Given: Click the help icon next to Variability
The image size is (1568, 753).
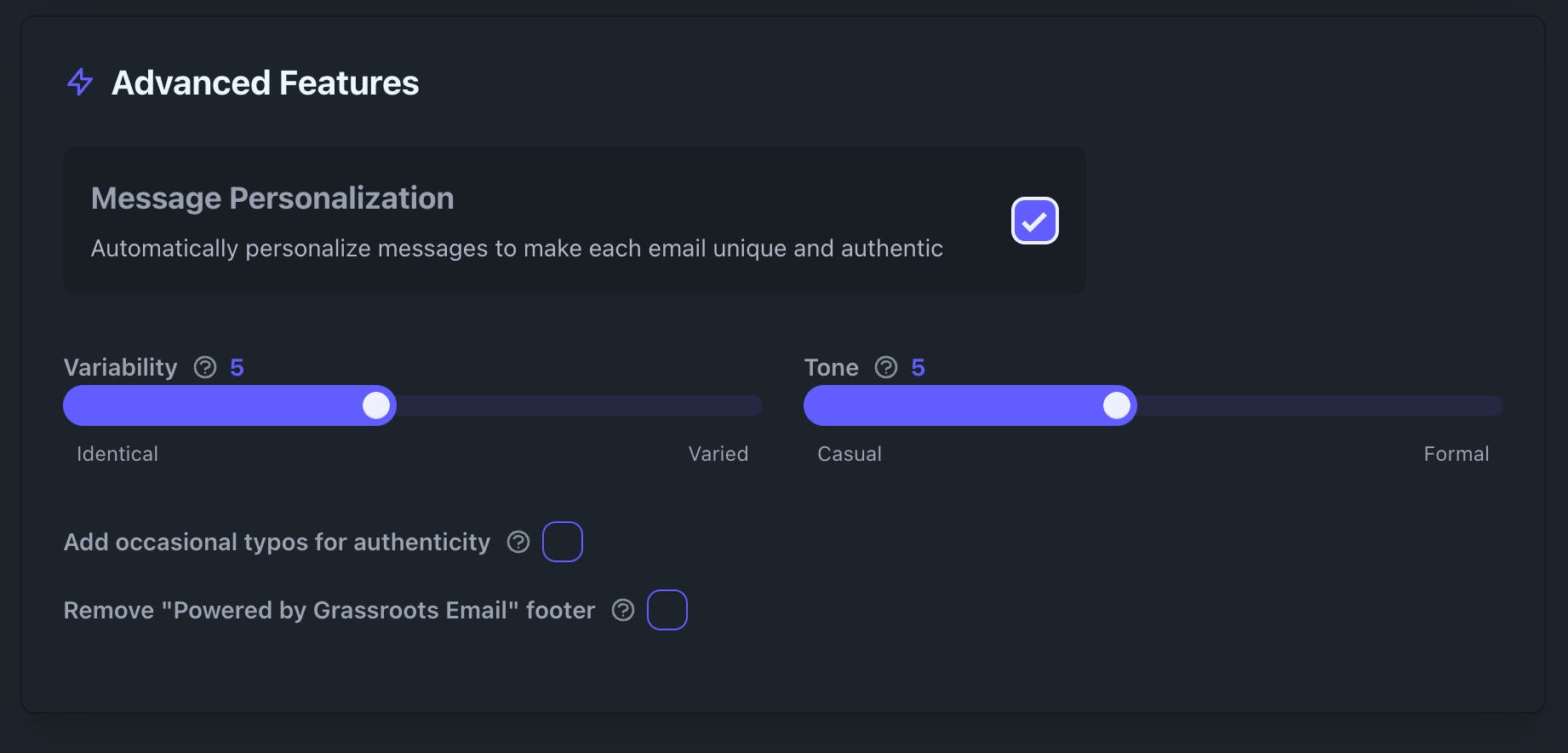Looking at the screenshot, I should click(x=205, y=367).
